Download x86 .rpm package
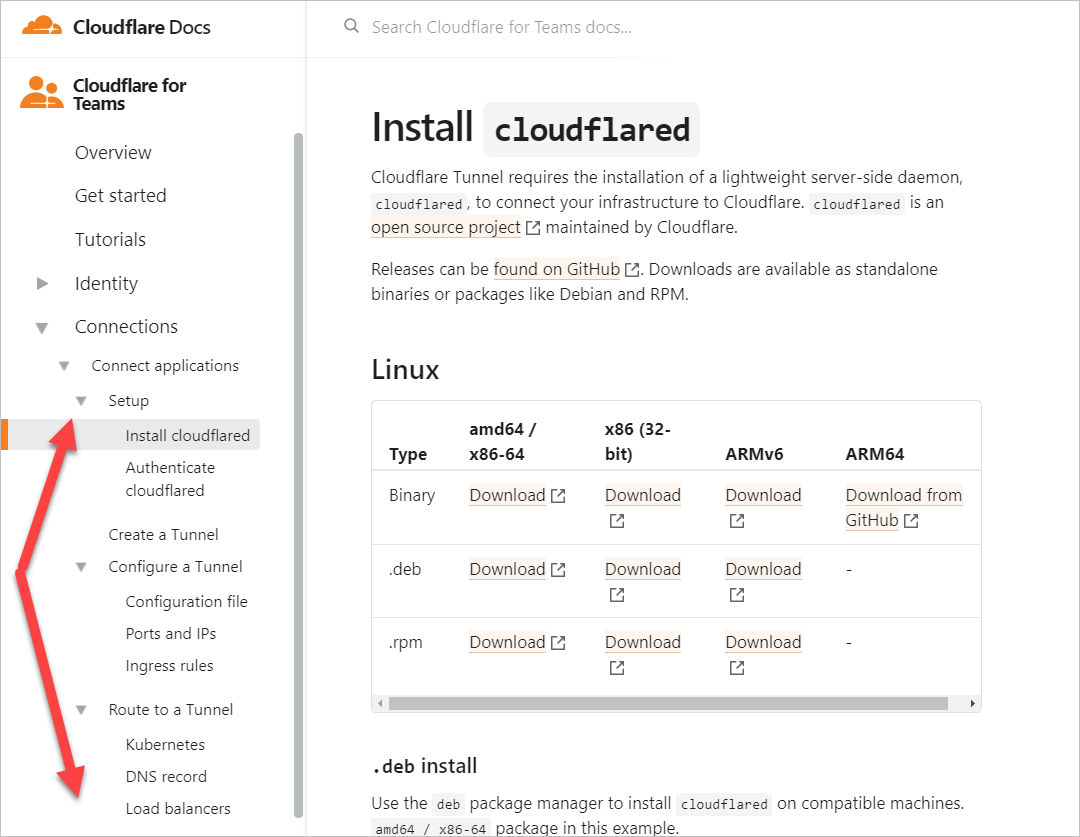Screen dimensions: 1080x837 643,643
